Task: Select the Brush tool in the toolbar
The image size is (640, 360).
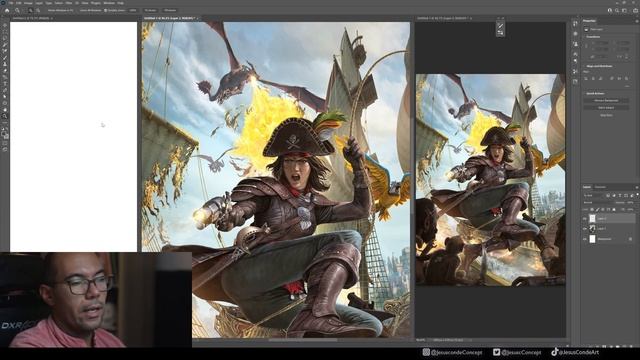Action: pyautogui.click(x=5, y=58)
